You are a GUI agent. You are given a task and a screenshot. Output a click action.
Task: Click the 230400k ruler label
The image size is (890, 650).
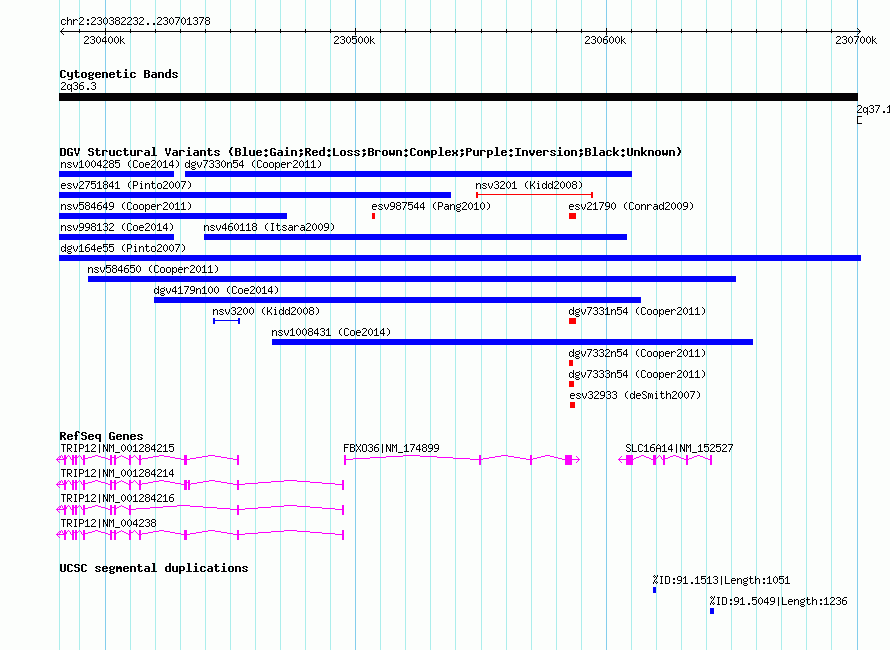pos(104,40)
